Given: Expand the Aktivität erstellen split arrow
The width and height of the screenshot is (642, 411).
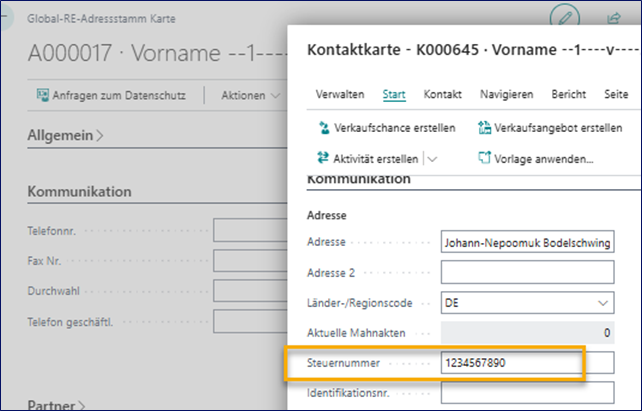Looking at the screenshot, I should pos(432,159).
